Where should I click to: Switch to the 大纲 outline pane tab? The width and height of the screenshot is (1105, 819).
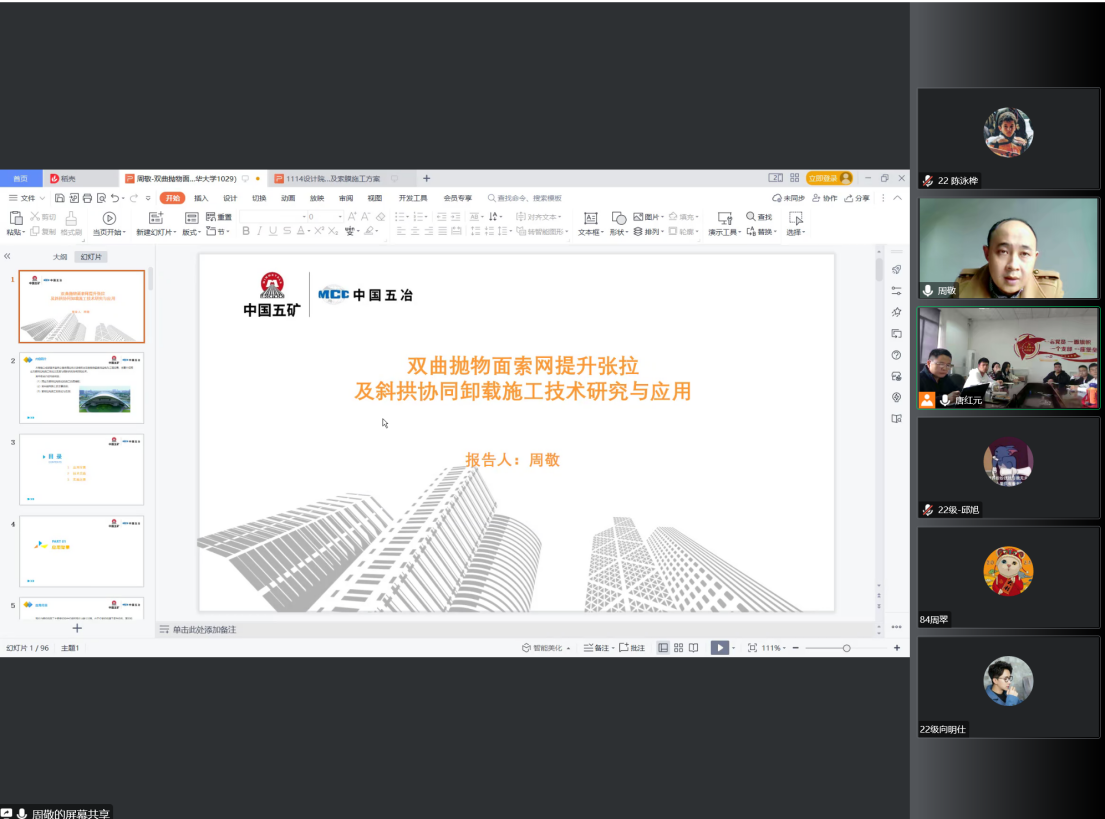60,257
